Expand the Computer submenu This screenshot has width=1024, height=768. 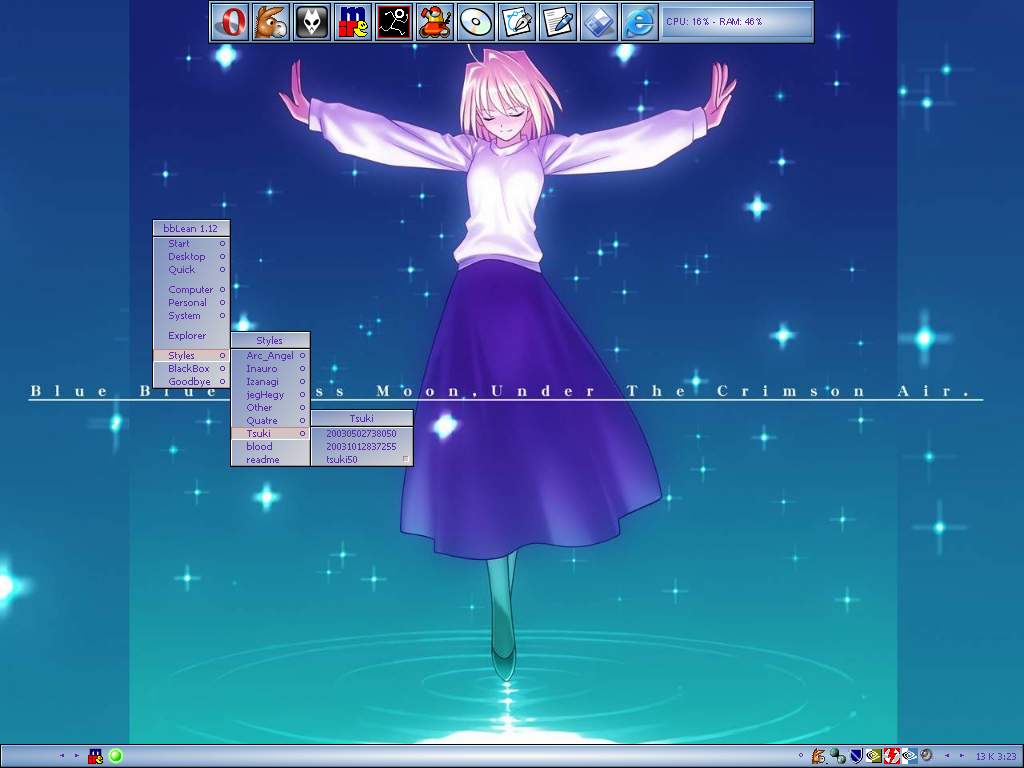191,289
